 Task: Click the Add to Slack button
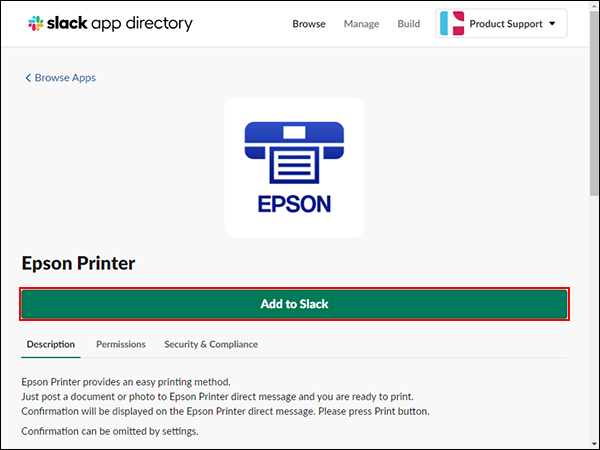coord(294,304)
